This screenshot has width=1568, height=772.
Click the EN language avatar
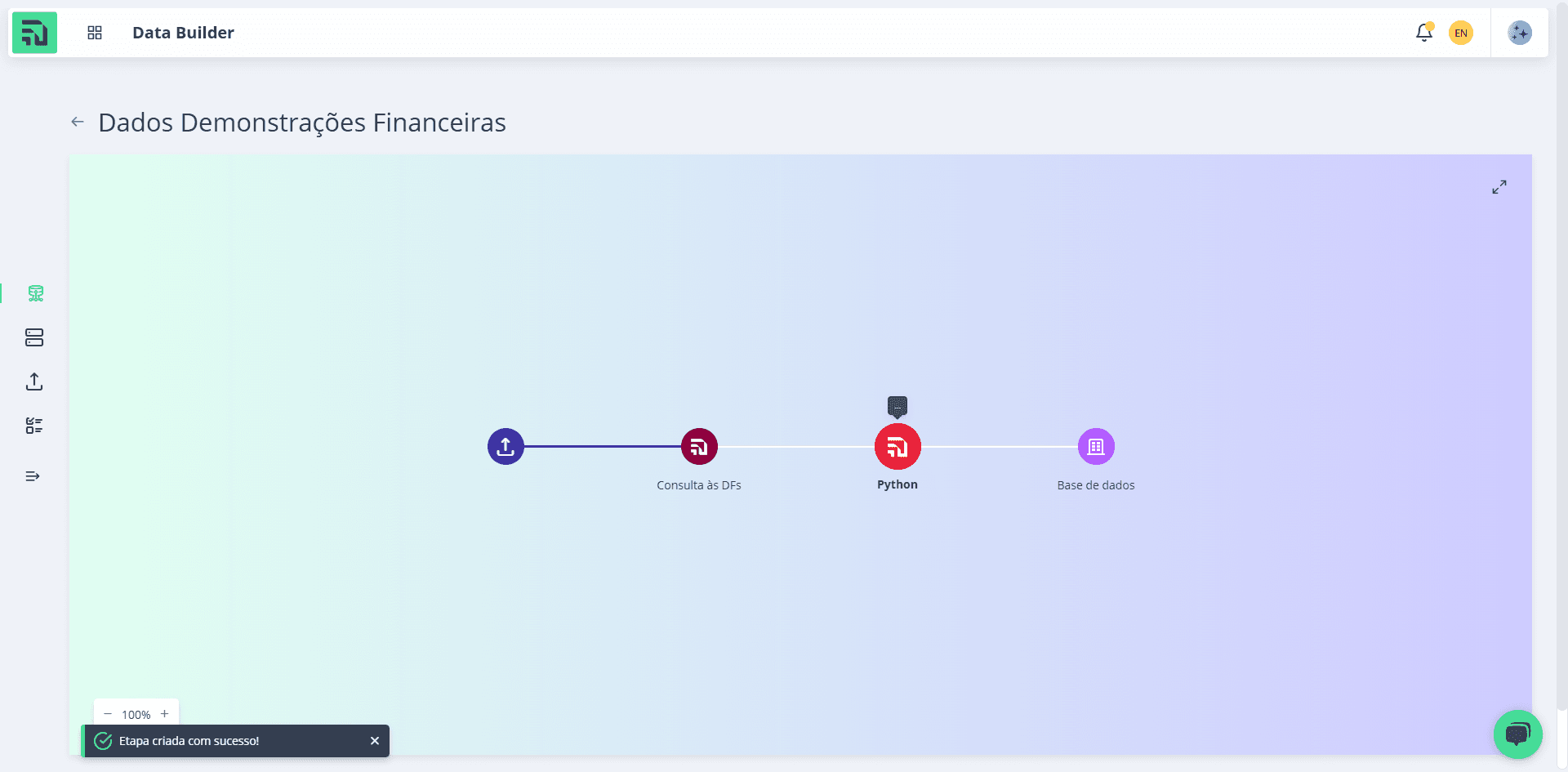(x=1461, y=33)
